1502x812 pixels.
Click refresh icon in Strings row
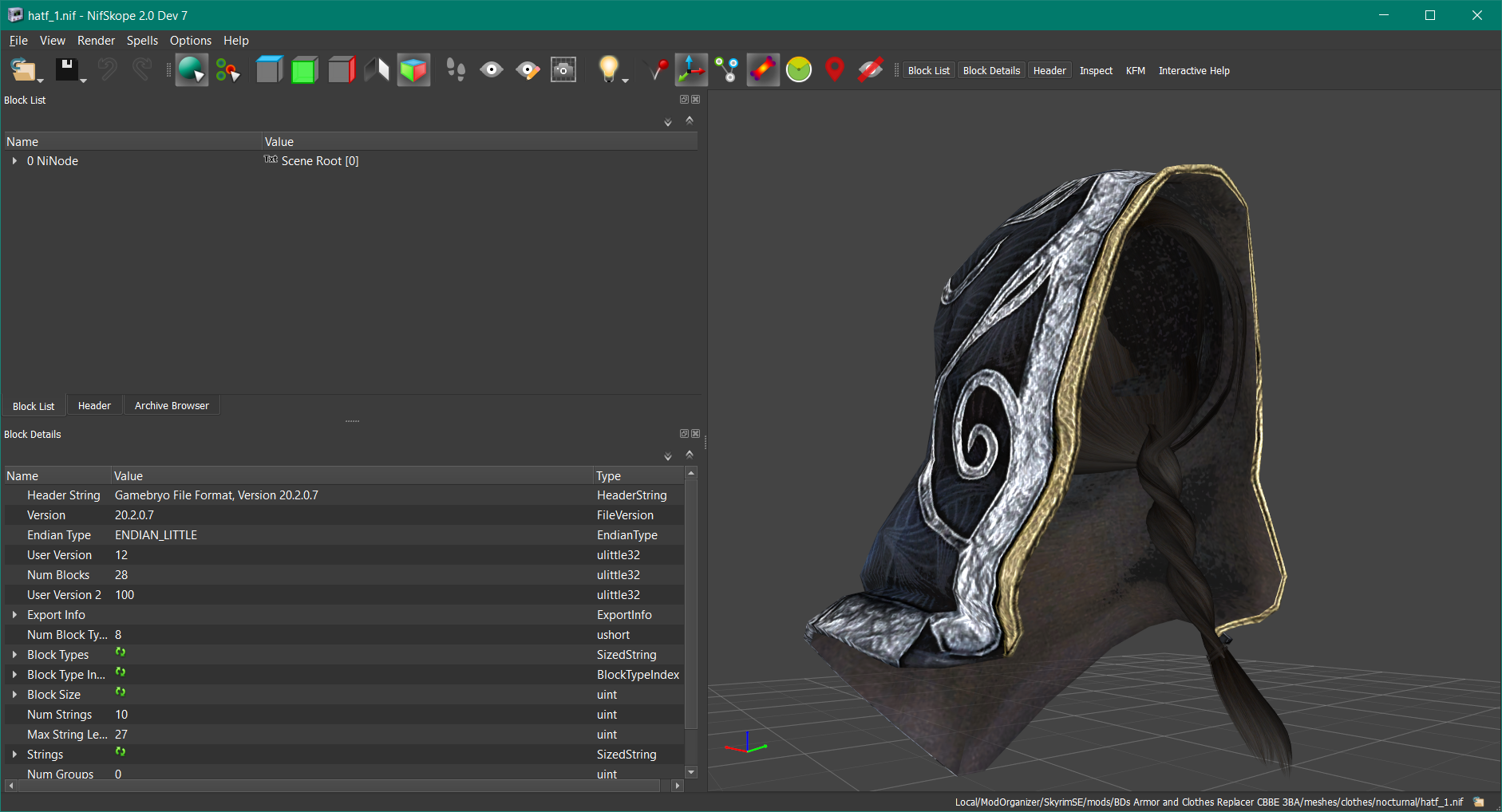tap(121, 752)
